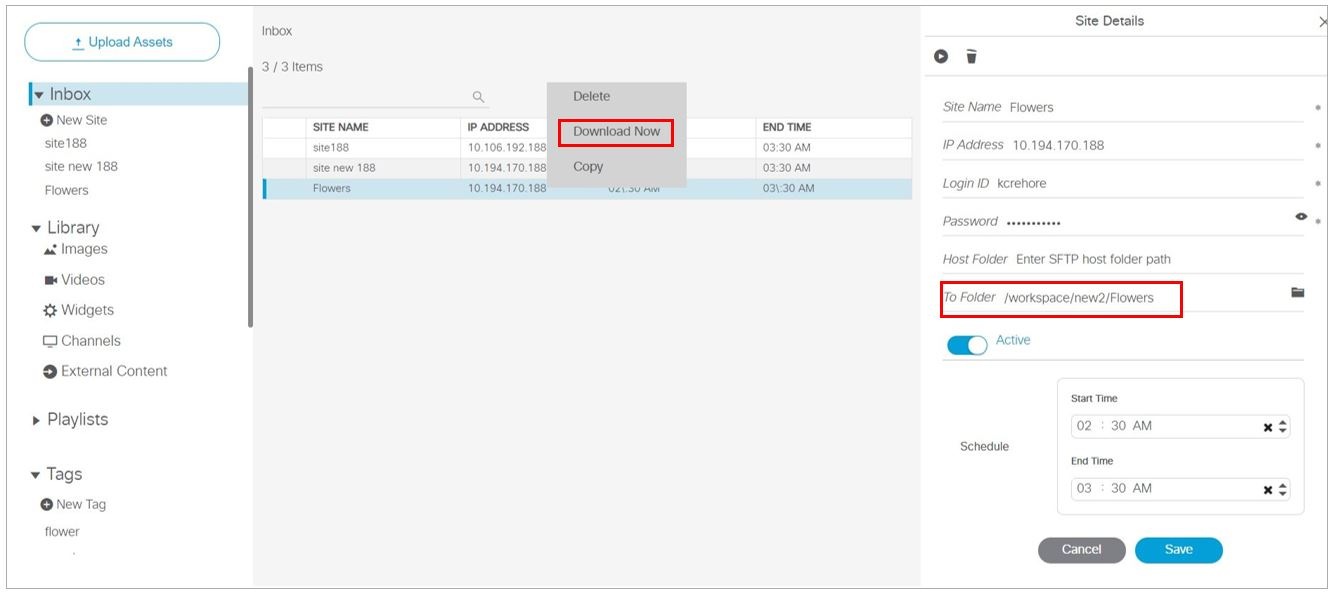Open the Images library icon

tap(50, 250)
